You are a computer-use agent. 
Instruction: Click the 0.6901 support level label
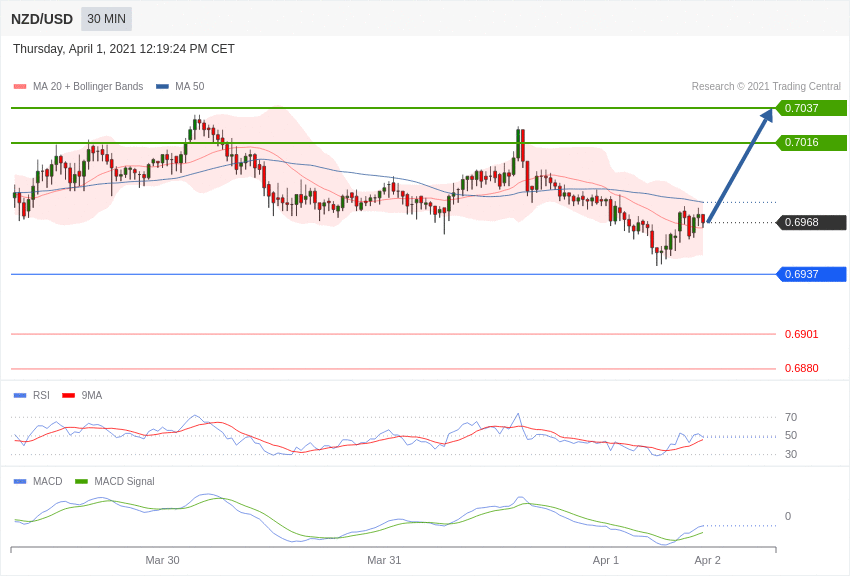tap(801, 334)
